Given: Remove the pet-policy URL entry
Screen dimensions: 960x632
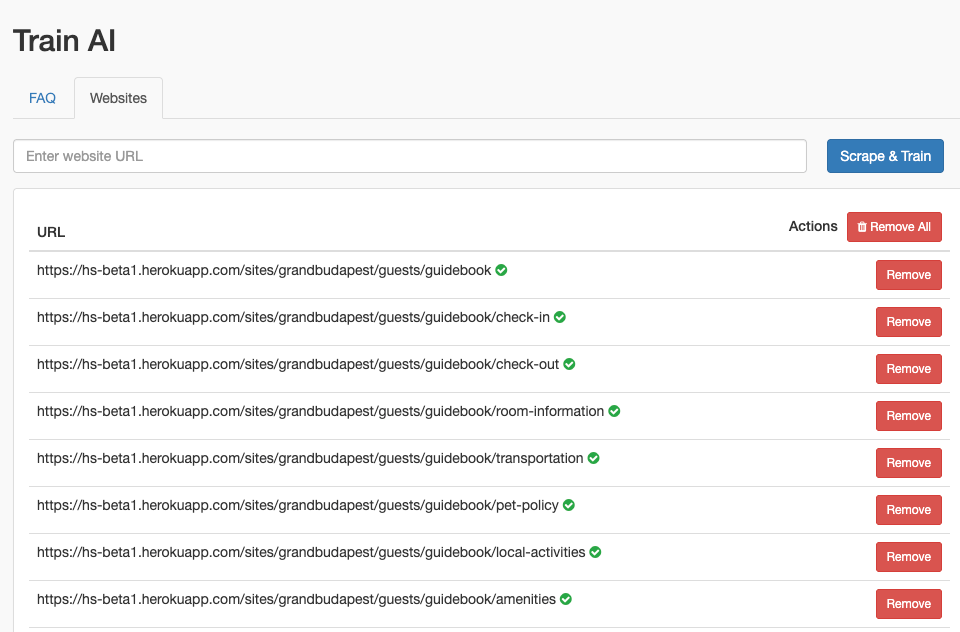Looking at the screenshot, I should click(908, 510).
